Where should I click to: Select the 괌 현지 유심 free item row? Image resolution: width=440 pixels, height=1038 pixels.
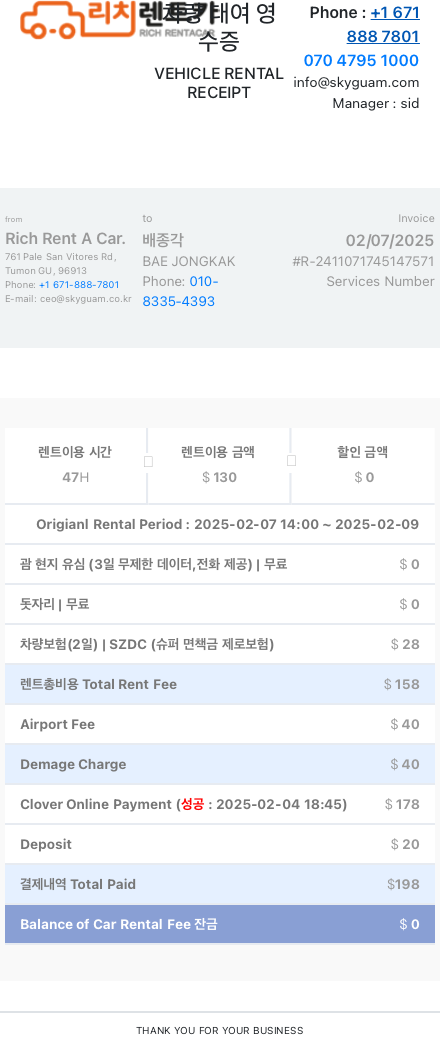click(x=220, y=565)
